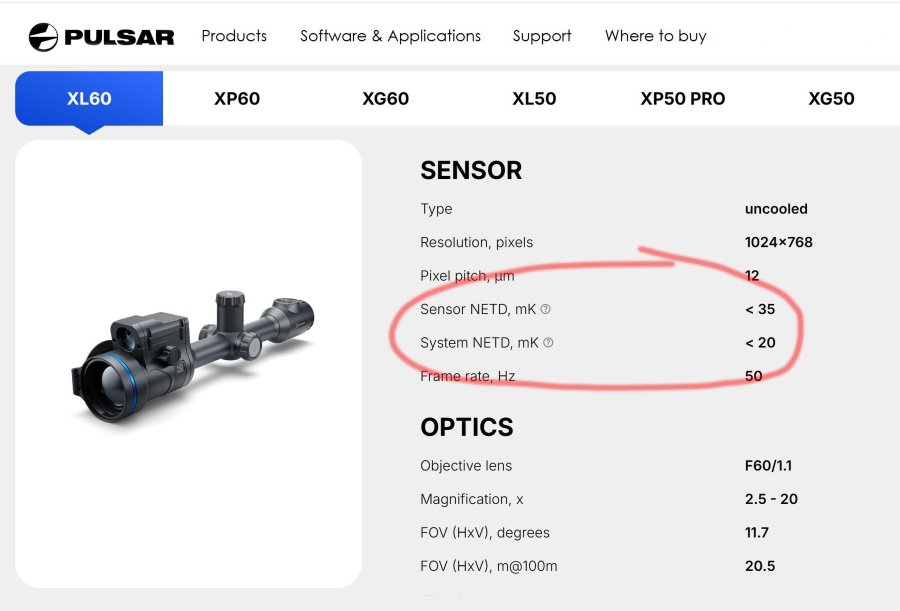The width and height of the screenshot is (900, 611).
Task: Switch to the XG60 tab
Action: 384,99
